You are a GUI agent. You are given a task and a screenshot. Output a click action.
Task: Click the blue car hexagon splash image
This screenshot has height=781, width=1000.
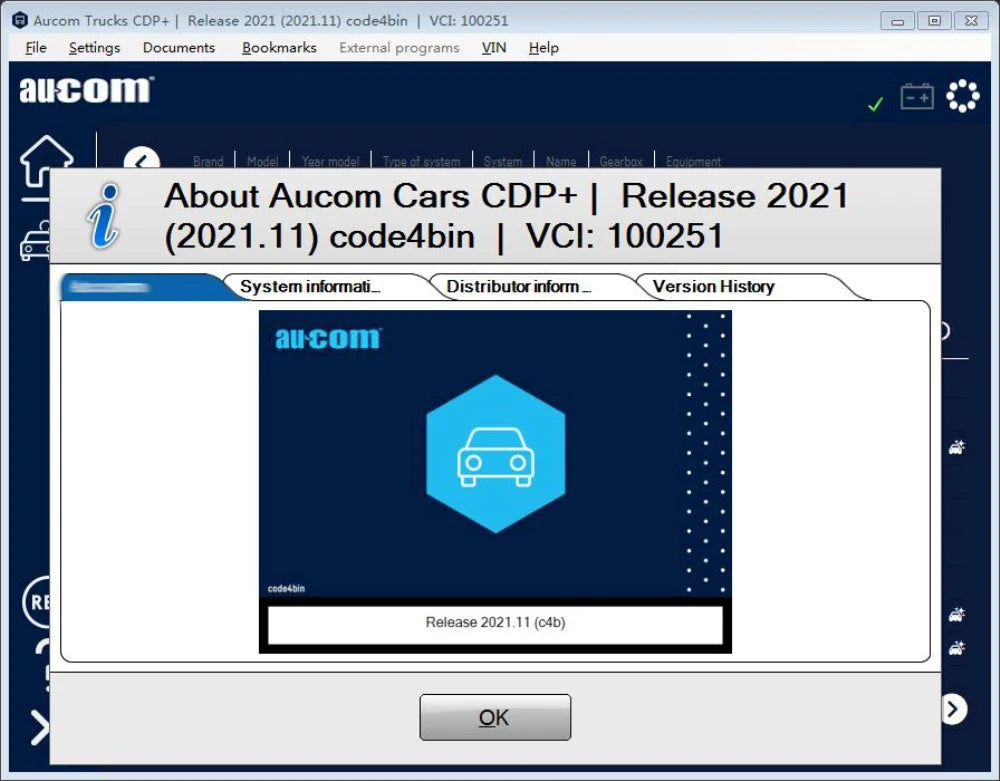click(x=496, y=453)
